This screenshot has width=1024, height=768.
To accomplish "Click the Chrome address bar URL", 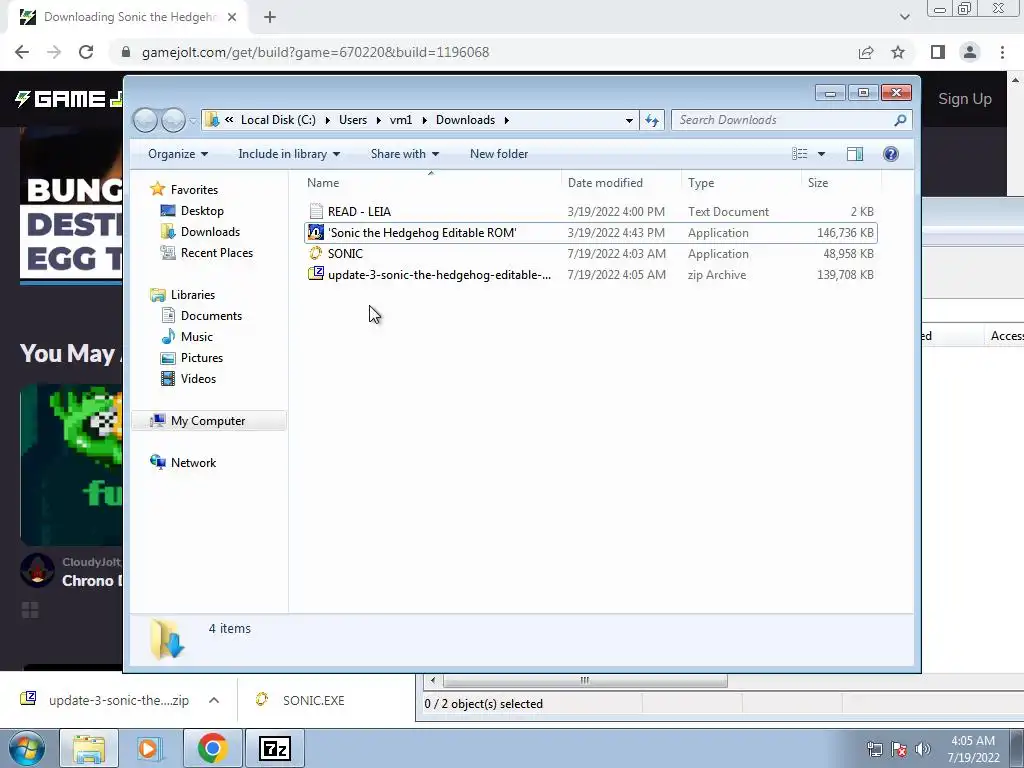I will pos(315,52).
